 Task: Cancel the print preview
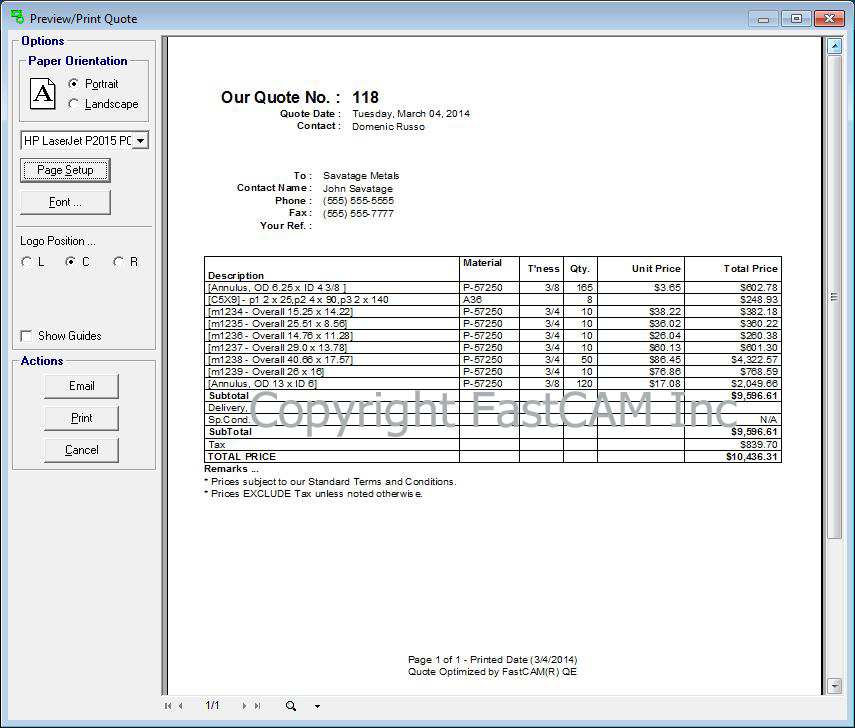coord(81,450)
